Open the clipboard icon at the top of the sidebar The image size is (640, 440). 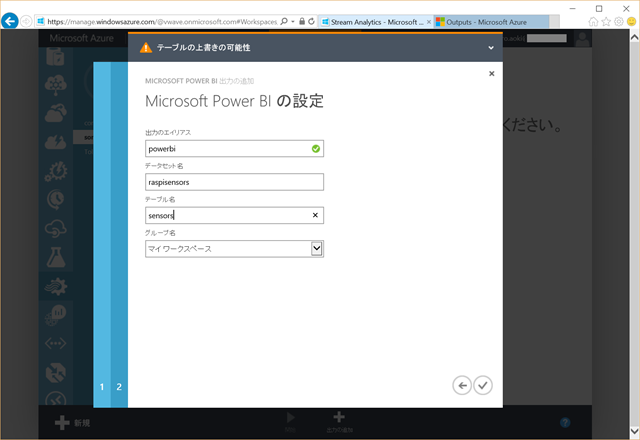click(x=56, y=56)
